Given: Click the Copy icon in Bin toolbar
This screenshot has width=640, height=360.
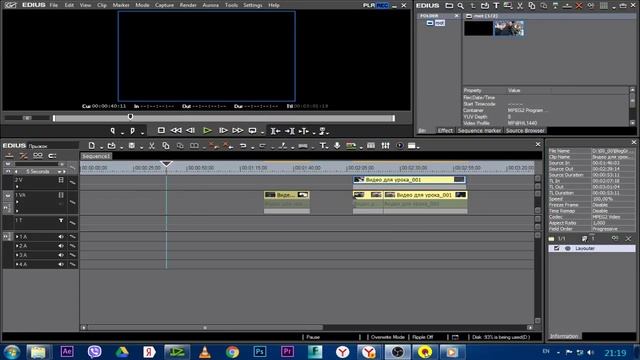Looking at the screenshot, I should (x=531, y=6).
